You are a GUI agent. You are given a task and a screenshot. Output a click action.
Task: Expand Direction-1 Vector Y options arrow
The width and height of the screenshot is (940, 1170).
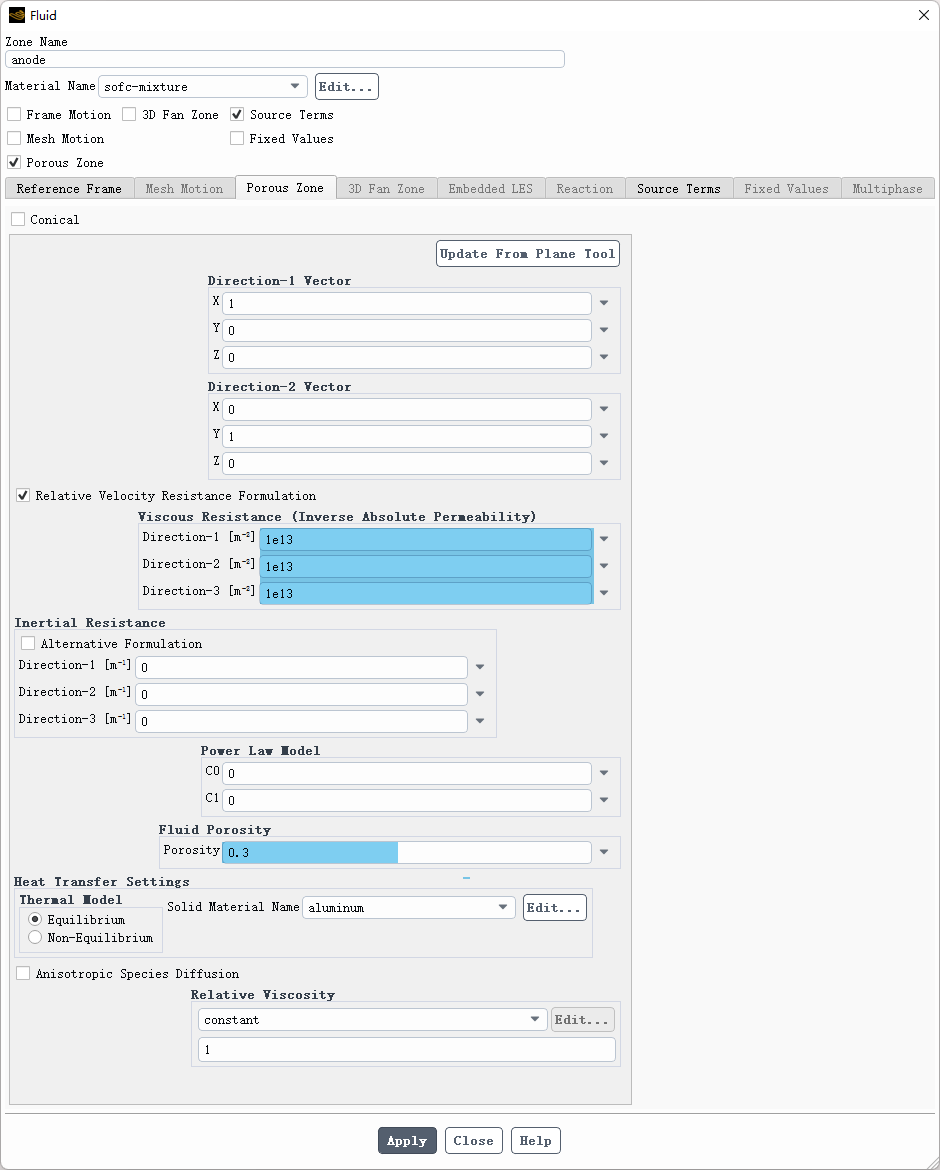604,330
